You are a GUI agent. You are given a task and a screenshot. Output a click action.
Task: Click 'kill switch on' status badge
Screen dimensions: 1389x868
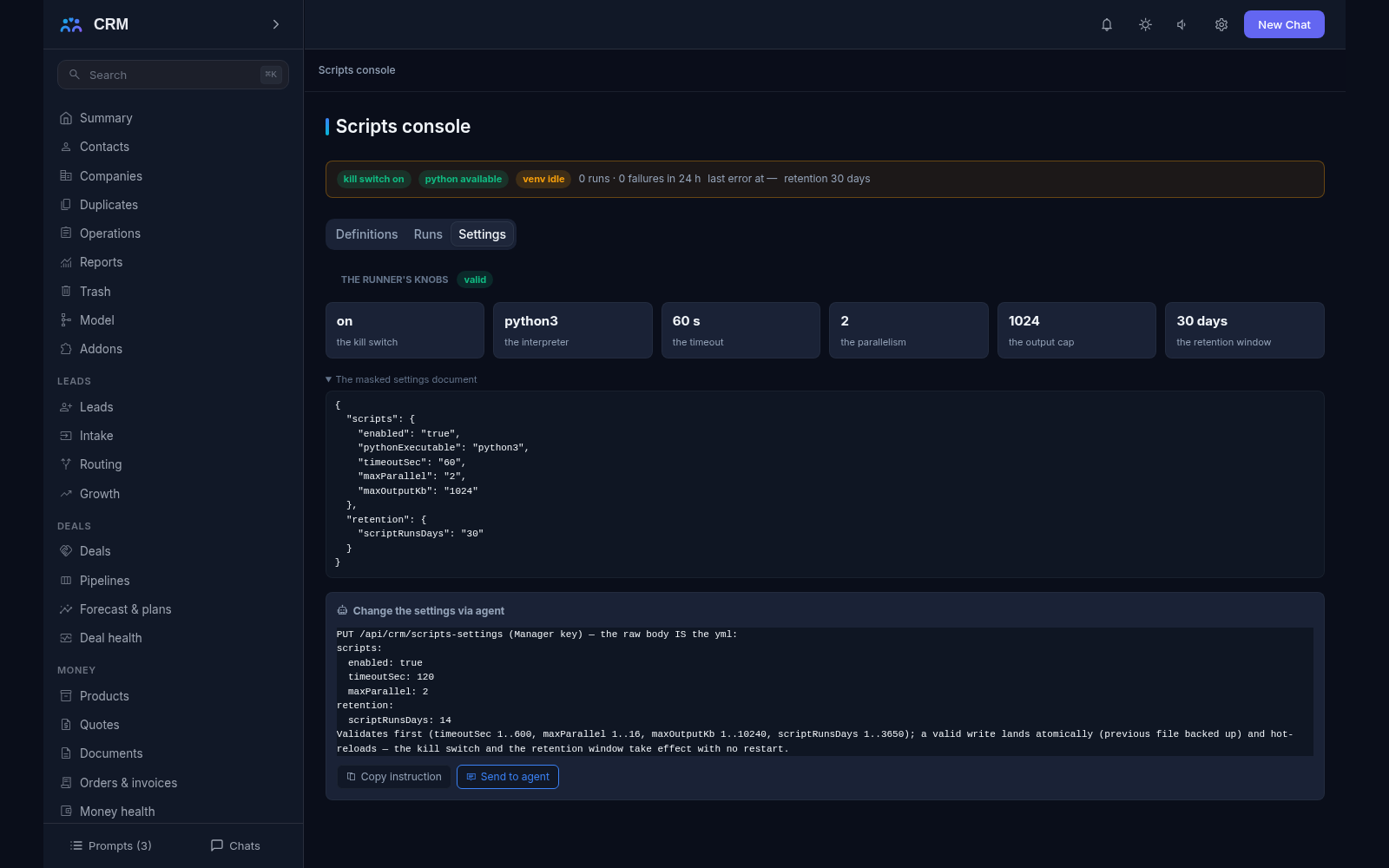coord(373,179)
